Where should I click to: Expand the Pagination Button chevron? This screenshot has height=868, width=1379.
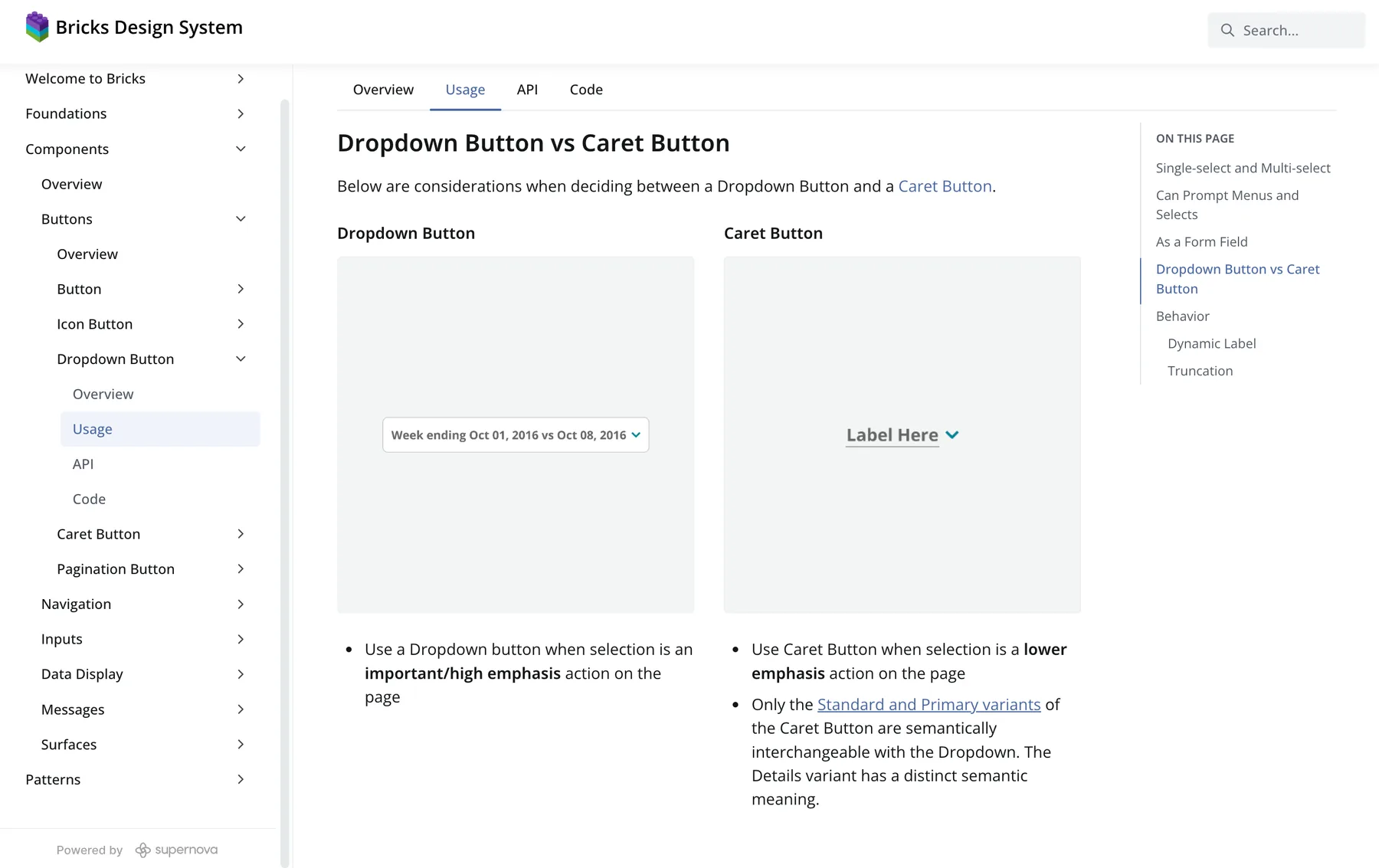[241, 569]
